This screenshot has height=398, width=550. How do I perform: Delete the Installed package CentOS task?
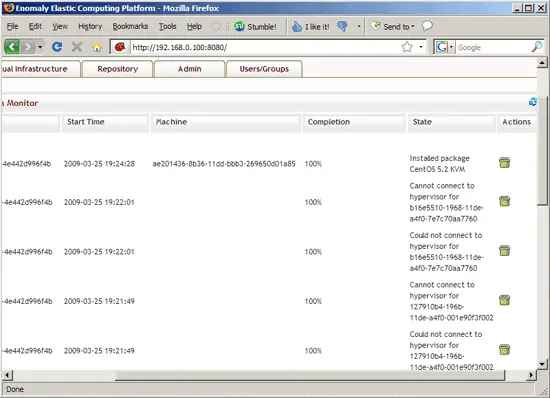[504, 163]
